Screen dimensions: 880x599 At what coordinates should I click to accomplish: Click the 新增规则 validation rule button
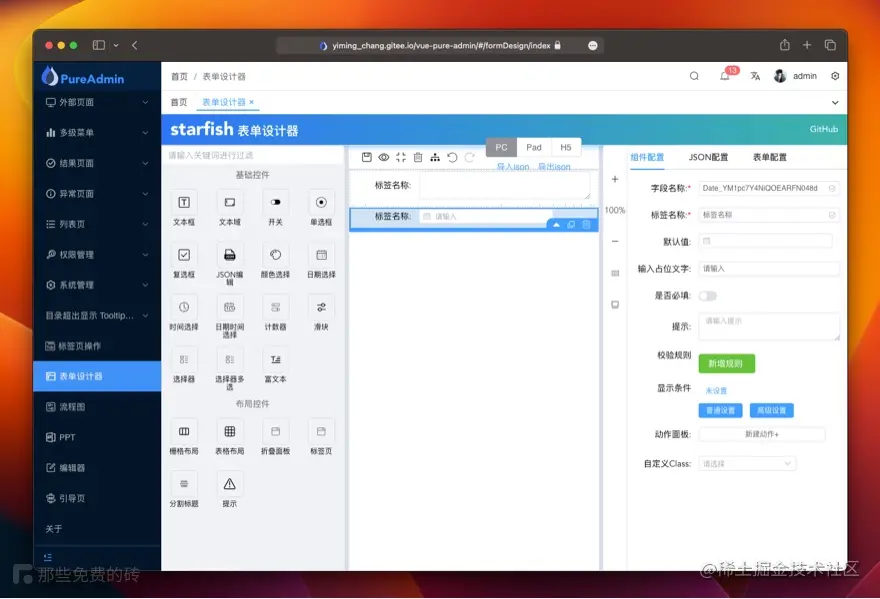click(x=728, y=363)
